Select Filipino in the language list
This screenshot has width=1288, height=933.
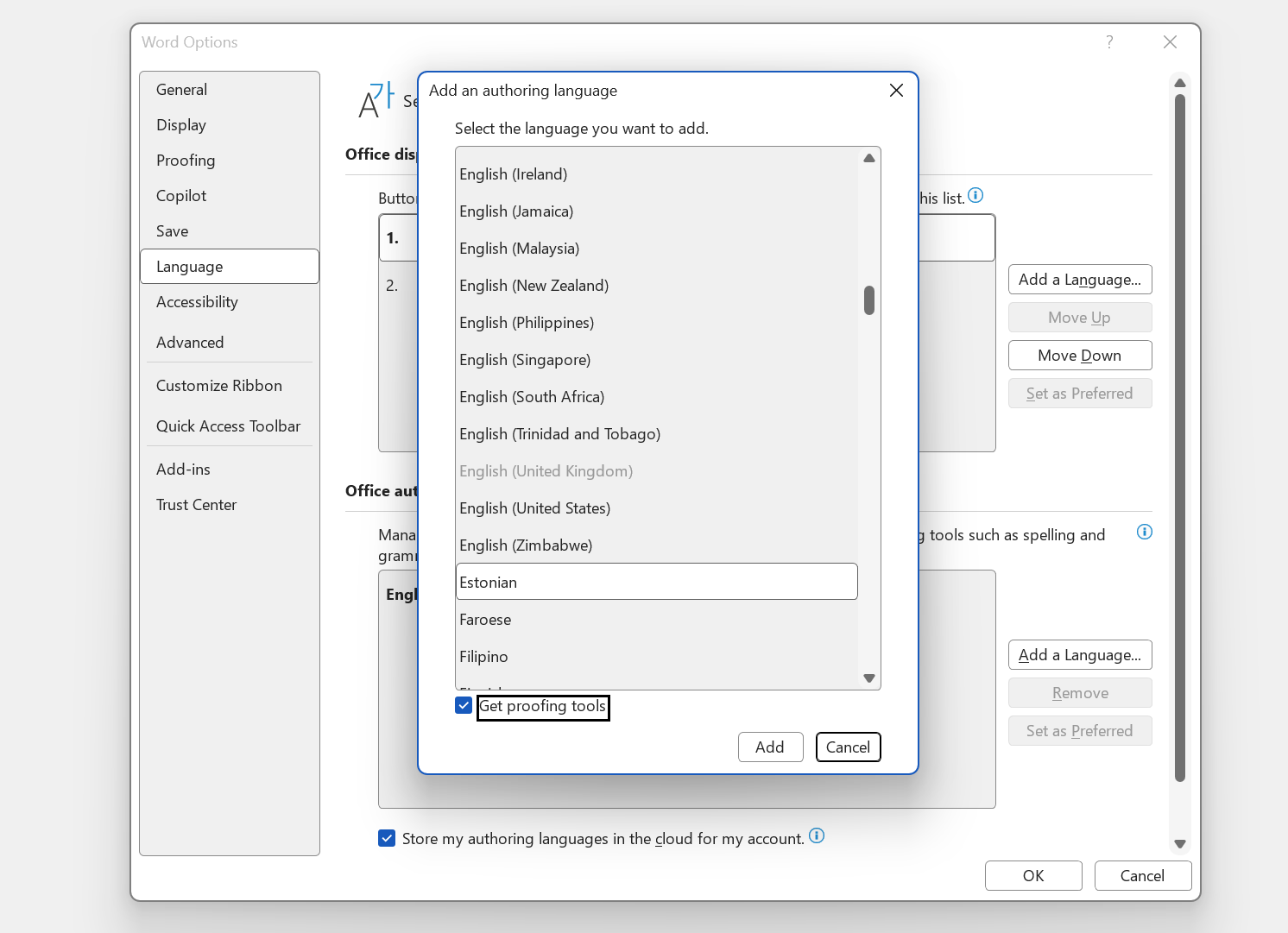pyautogui.click(x=657, y=657)
